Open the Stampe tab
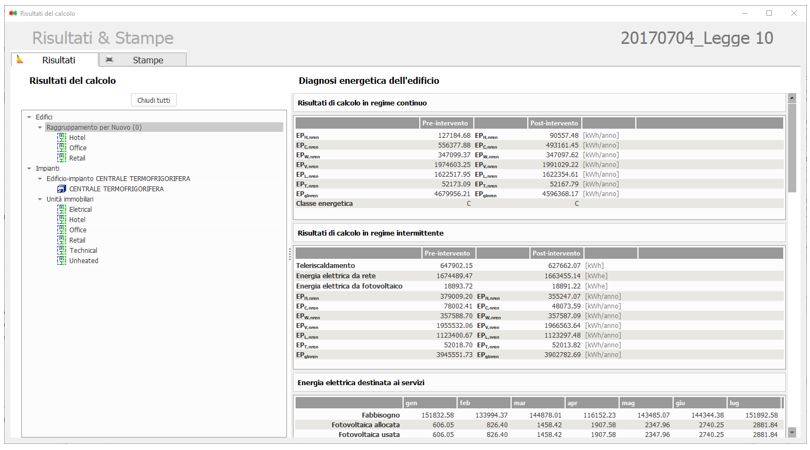The width and height of the screenshot is (810, 450). pyautogui.click(x=143, y=60)
